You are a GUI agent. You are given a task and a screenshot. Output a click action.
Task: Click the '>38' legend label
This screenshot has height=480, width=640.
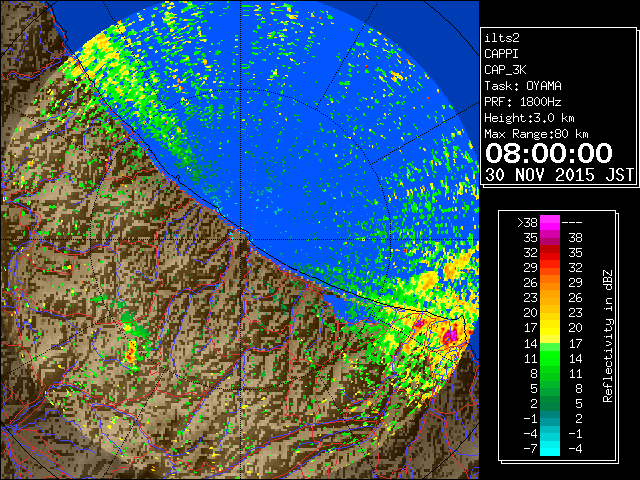(527, 223)
